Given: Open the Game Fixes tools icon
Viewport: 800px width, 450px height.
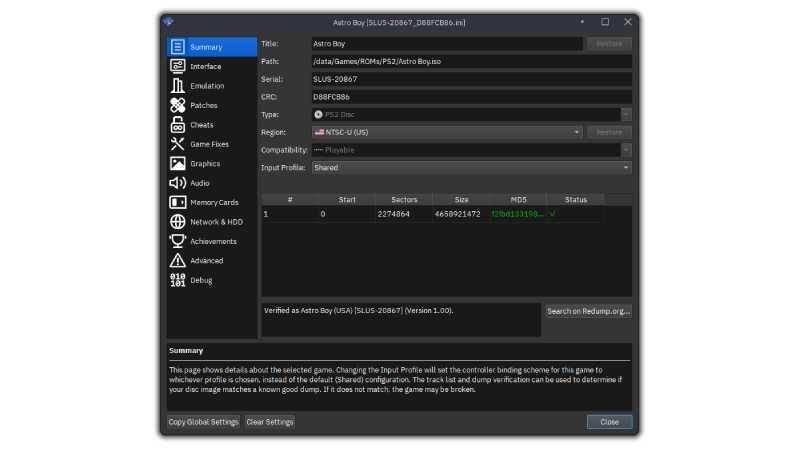Looking at the screenshot, I should pos(178,144).
